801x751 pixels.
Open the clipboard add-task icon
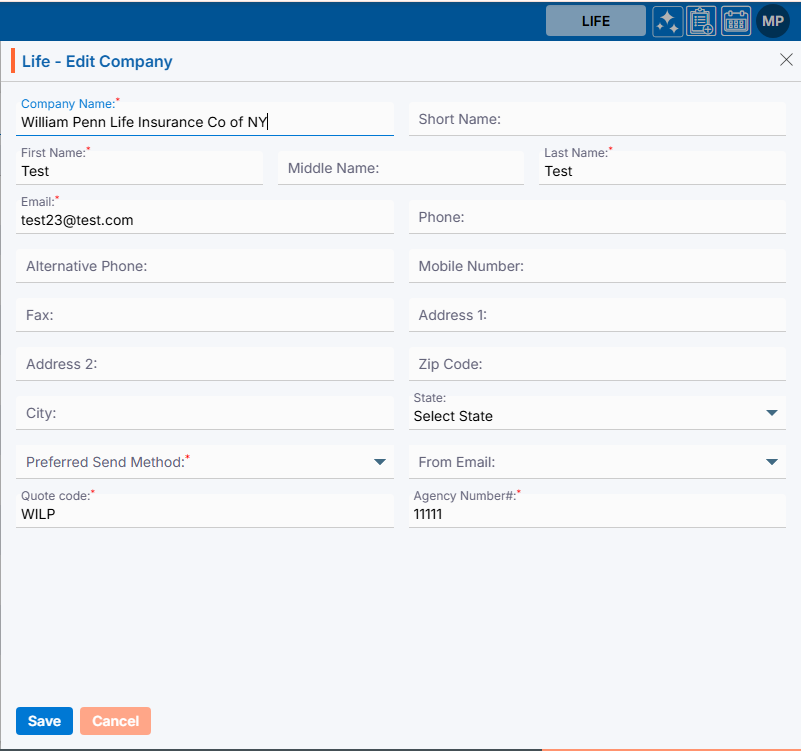click(702, 21)
